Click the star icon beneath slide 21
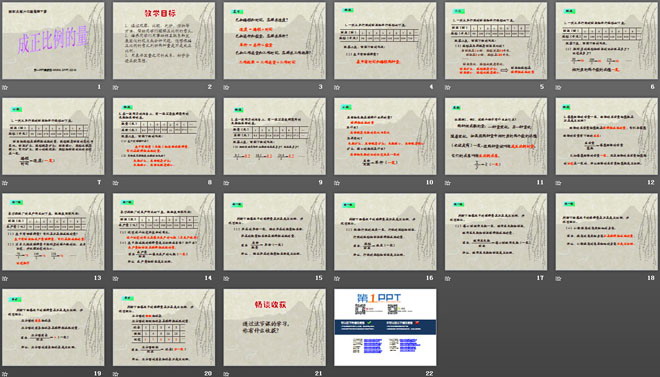Viewport: 660px width, 377px height. [226, 374]
